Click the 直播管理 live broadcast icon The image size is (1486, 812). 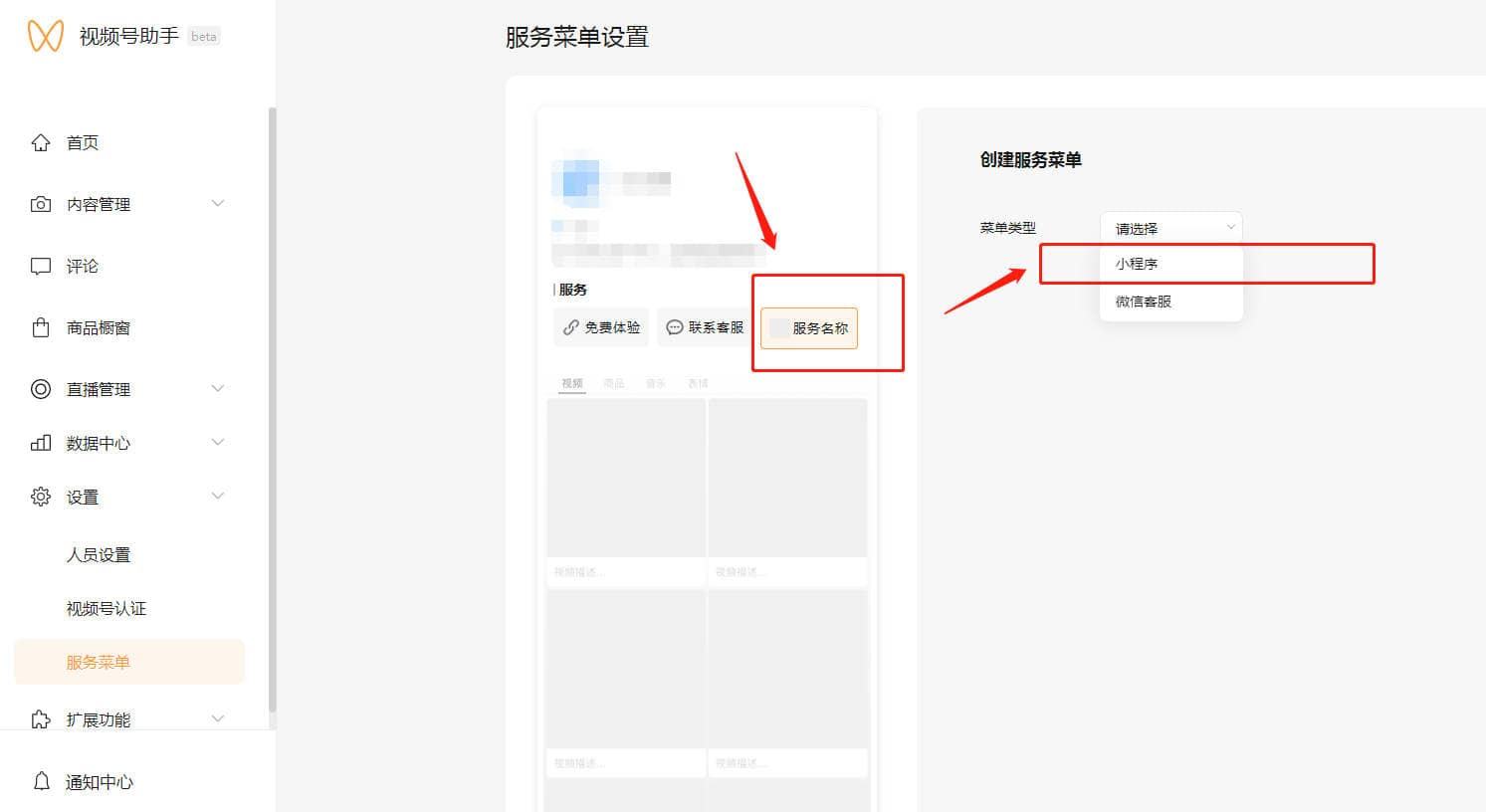point(41,389)
